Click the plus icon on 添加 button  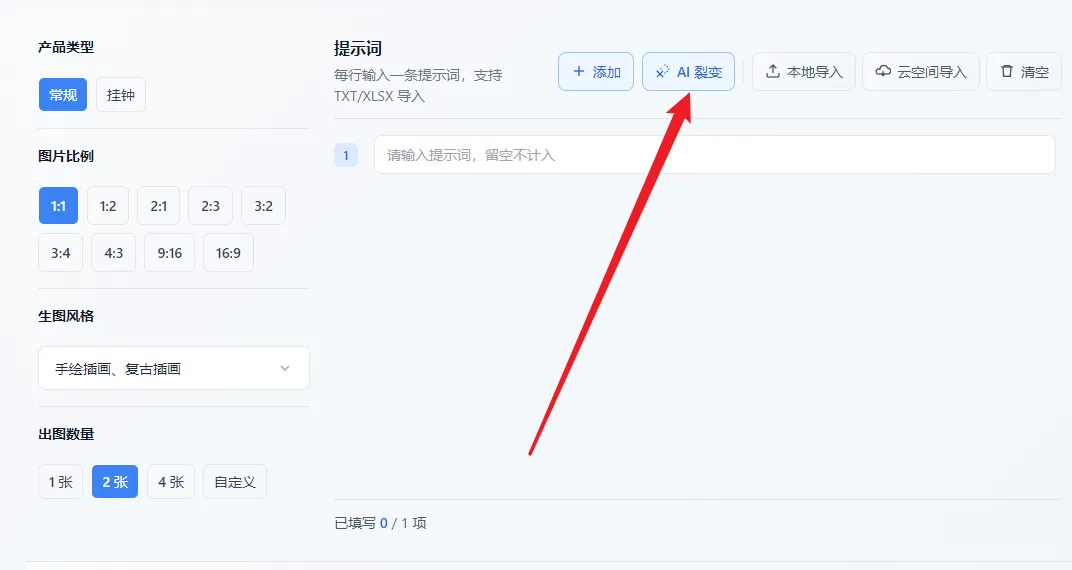tap(578, 72)
